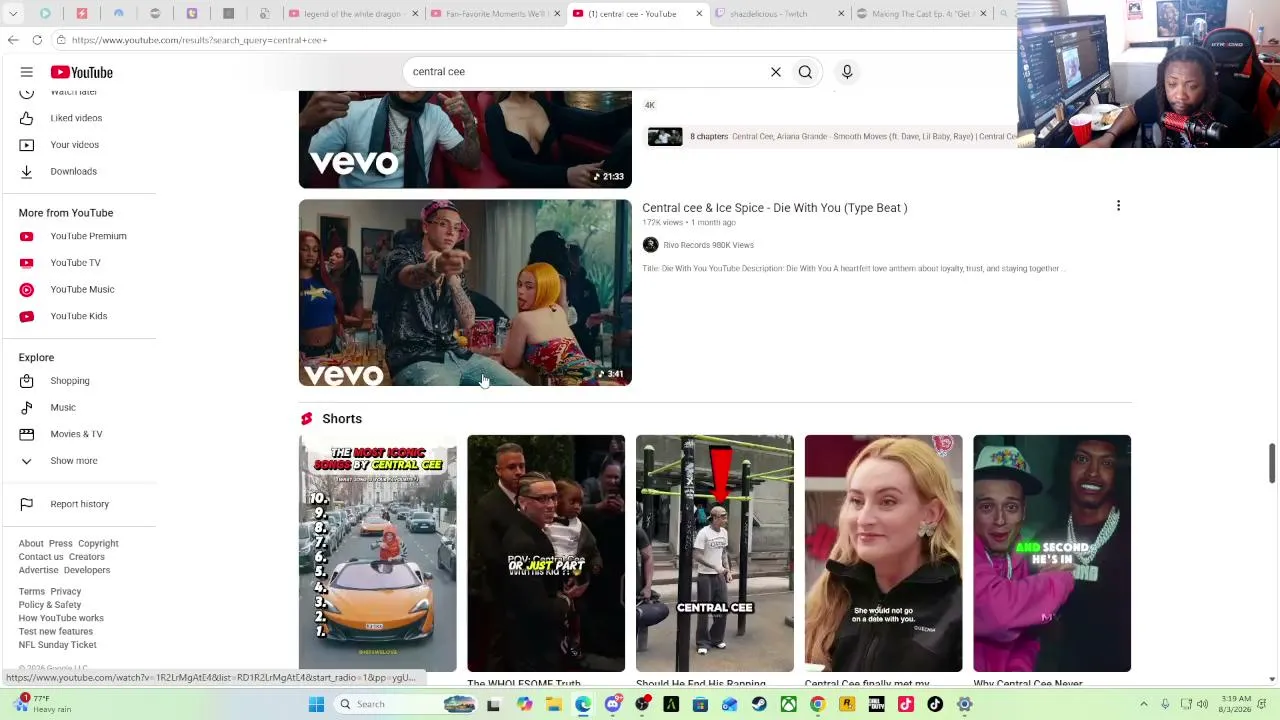1280x720 pixels.
Task: Select the Movies & TV clapperboard icon
Action: tap(27, 434)
